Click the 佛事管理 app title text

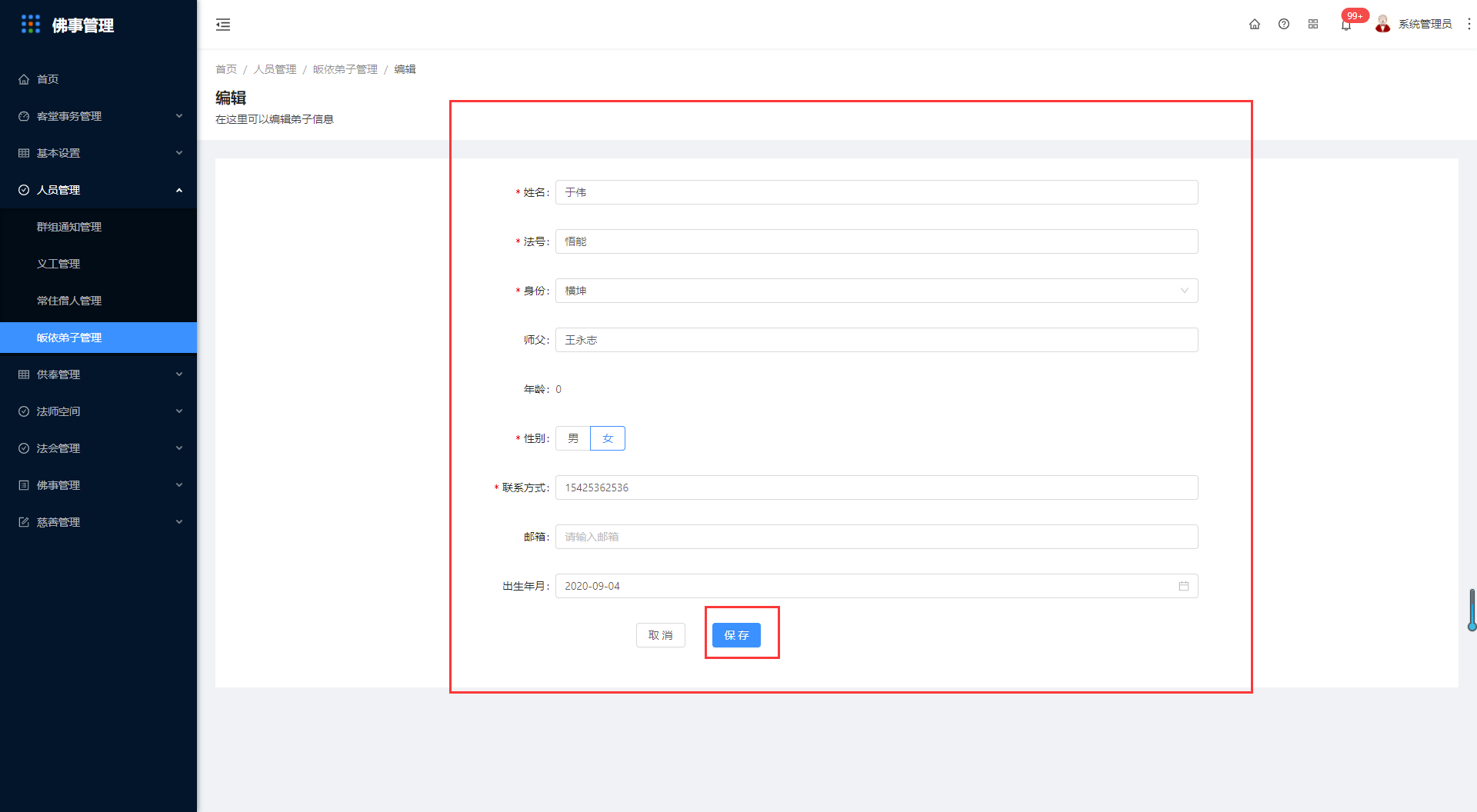83,25
